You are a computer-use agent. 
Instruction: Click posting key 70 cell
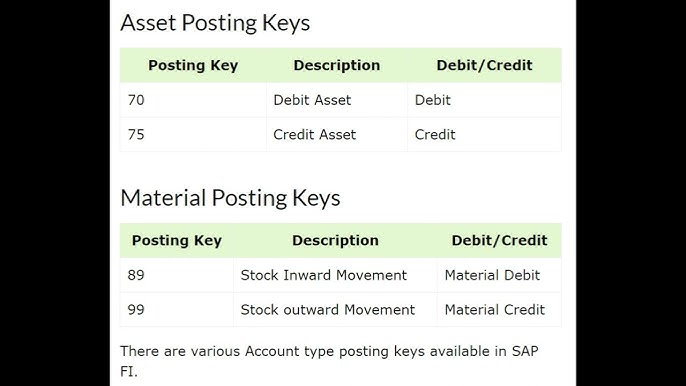(x=193, y=100)
